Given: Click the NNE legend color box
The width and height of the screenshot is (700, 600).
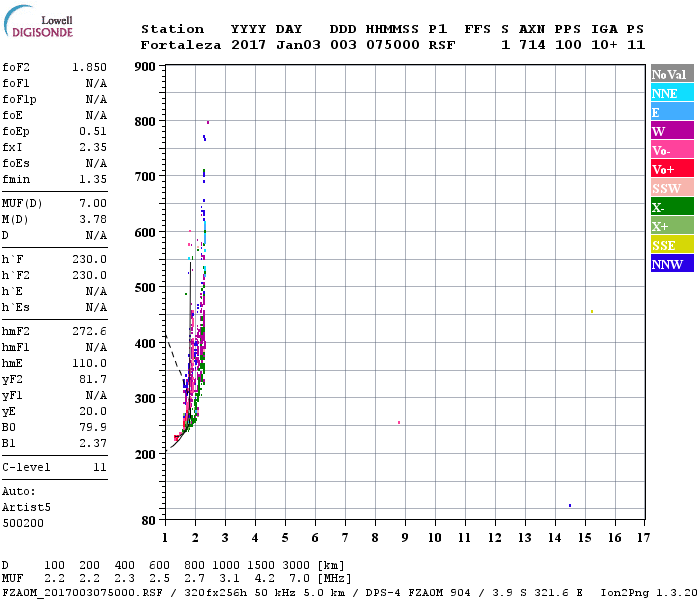Looking at the screenshot, I should pyautogui.click(x=672, y=93).
